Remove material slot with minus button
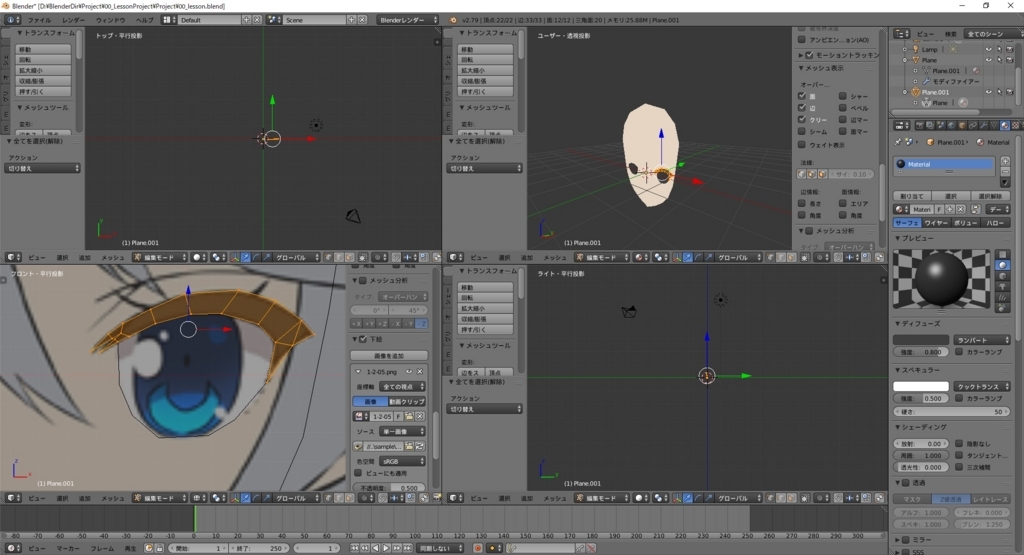 (x=1005, y=172)
